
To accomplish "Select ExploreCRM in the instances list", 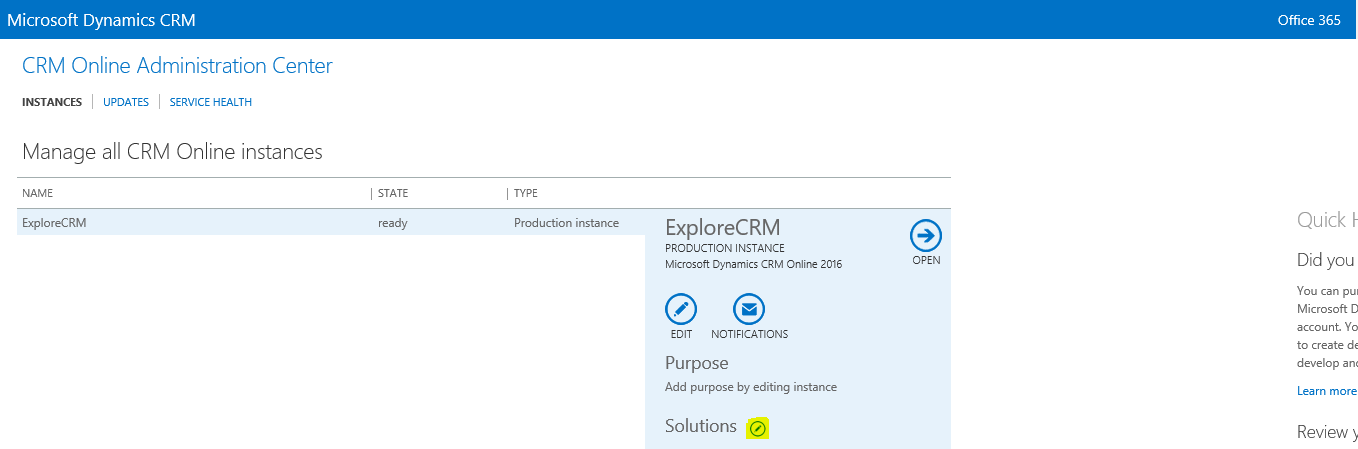I will pyautogui.click(x=55, y=223).
